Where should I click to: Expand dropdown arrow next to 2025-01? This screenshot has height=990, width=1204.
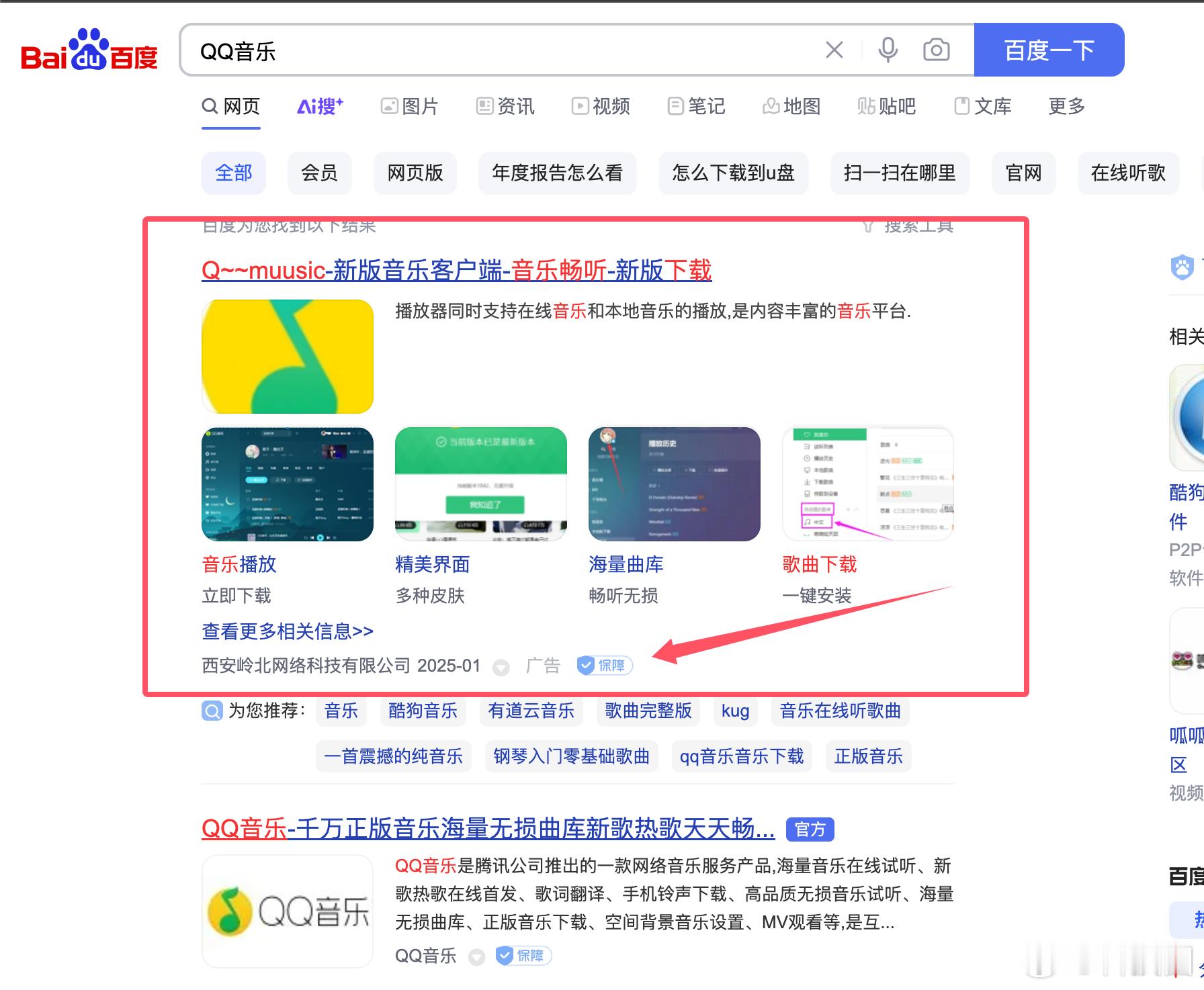pos(501,667)
